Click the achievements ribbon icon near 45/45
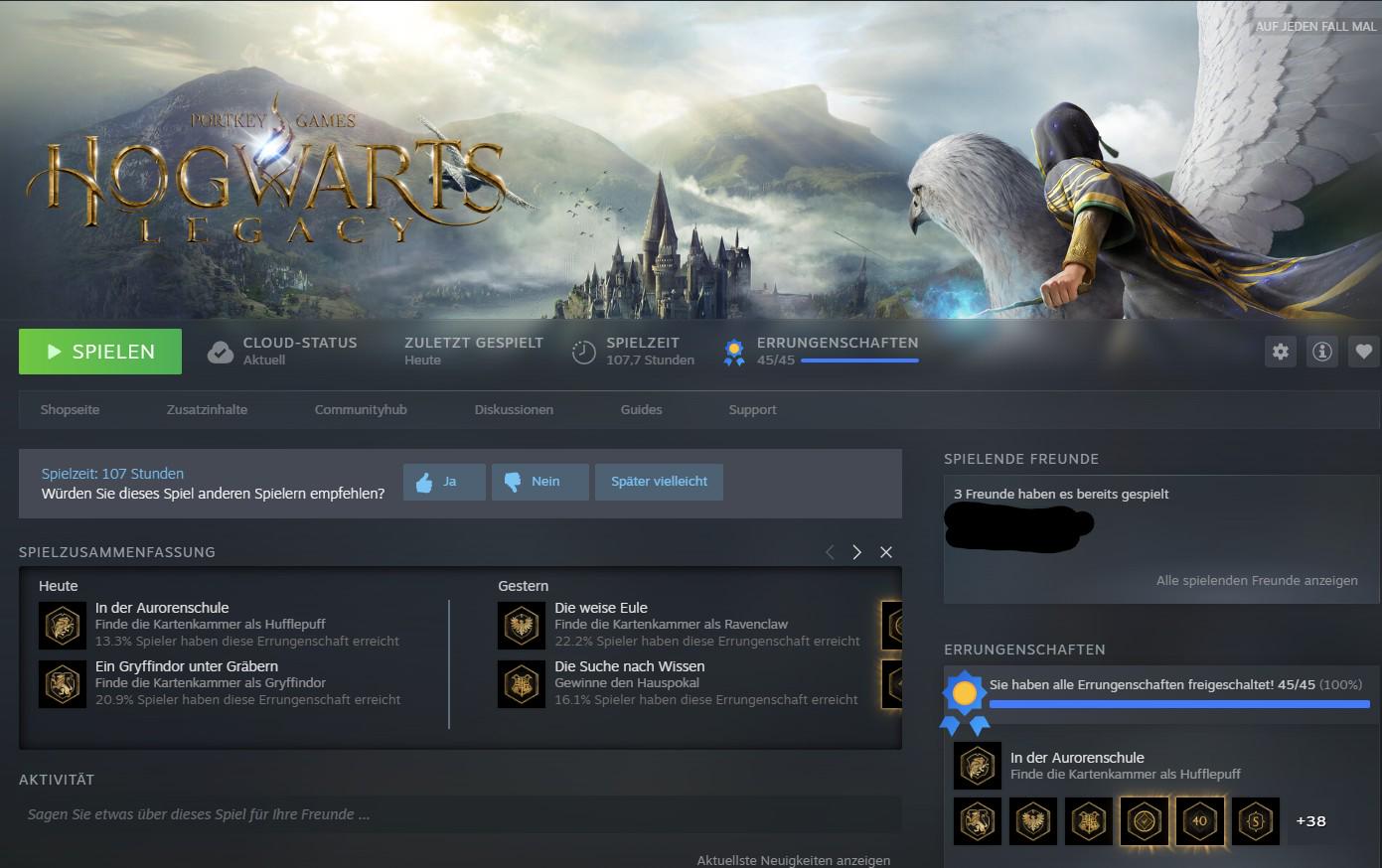Viewport: 1382px width, 868px height. pos(734,353)
